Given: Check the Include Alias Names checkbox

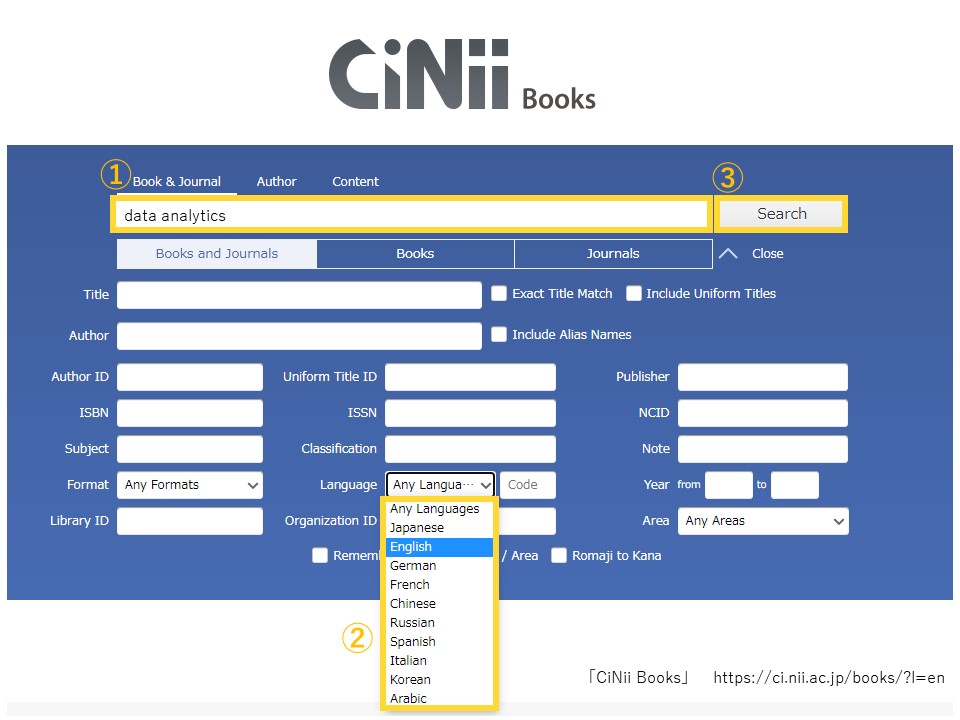Looking at the screenshot, I should click(x=499, y=334).
